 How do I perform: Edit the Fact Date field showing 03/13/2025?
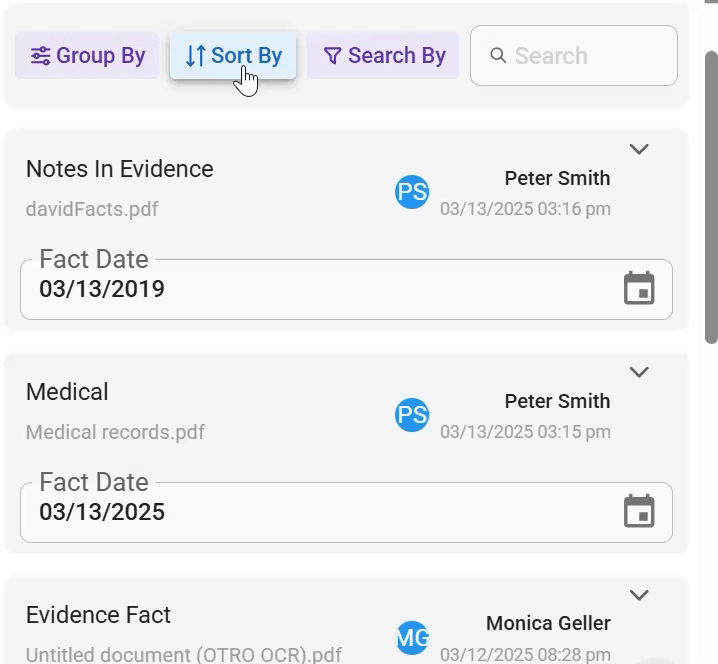[346, 512]
